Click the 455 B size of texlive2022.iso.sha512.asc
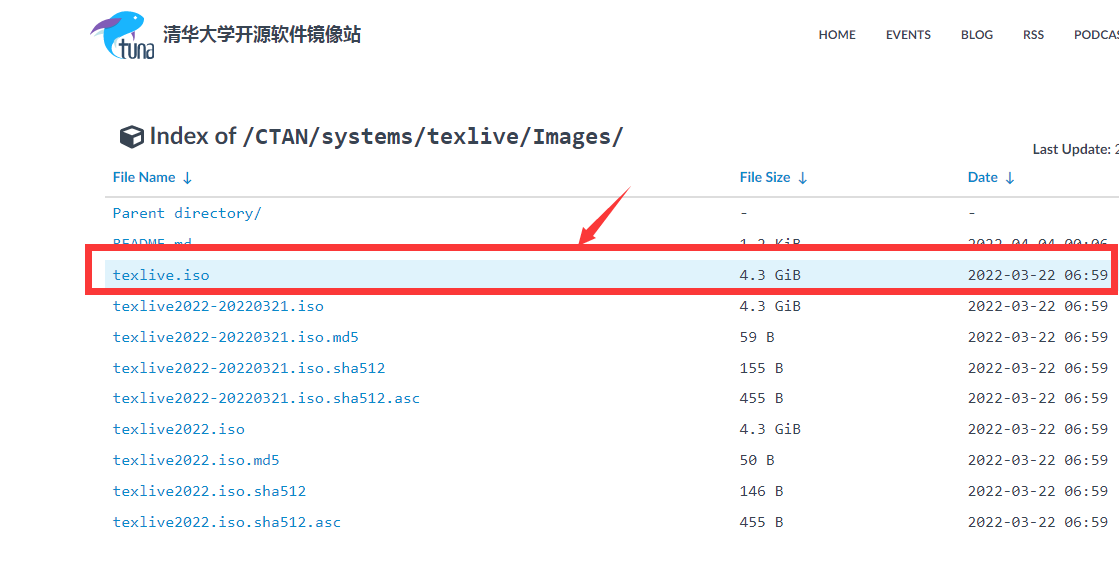 tap(761, 522)
